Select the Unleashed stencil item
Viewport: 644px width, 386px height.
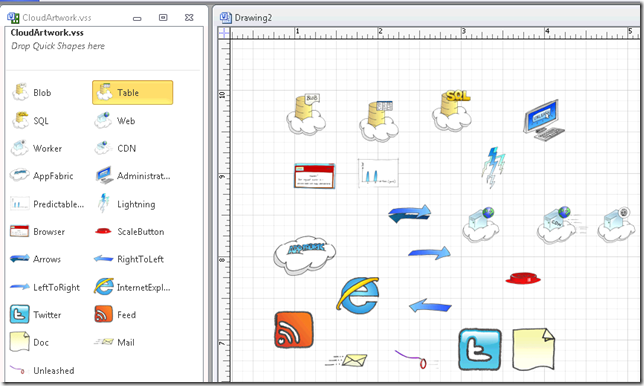[x=42, y=370]
